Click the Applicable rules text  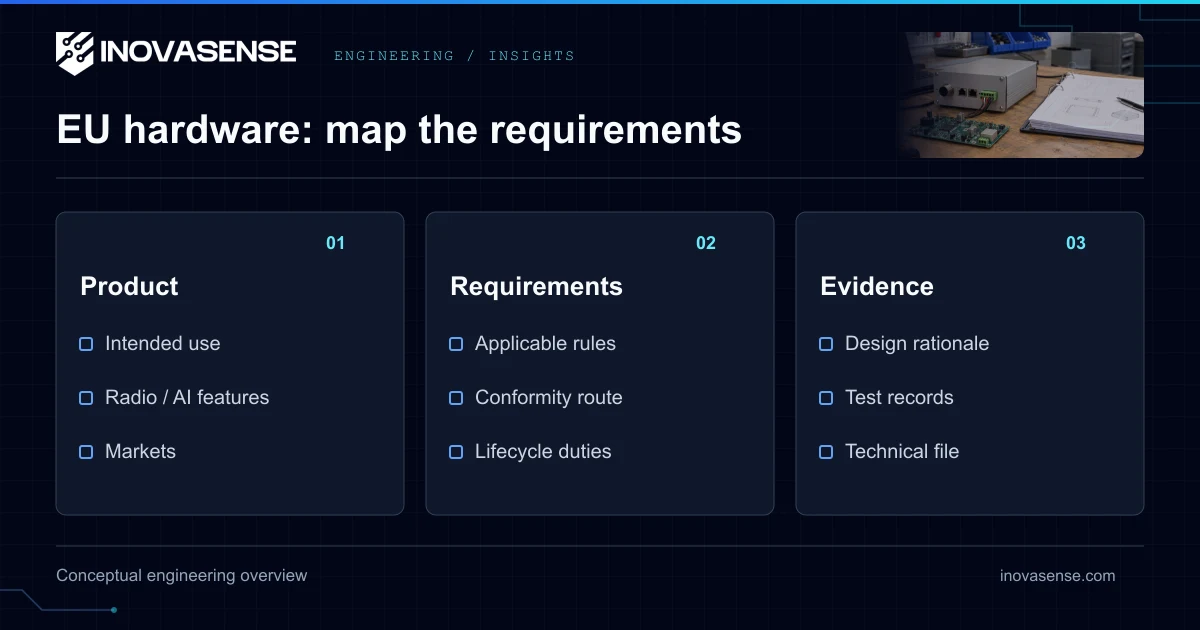click(545, 344)
